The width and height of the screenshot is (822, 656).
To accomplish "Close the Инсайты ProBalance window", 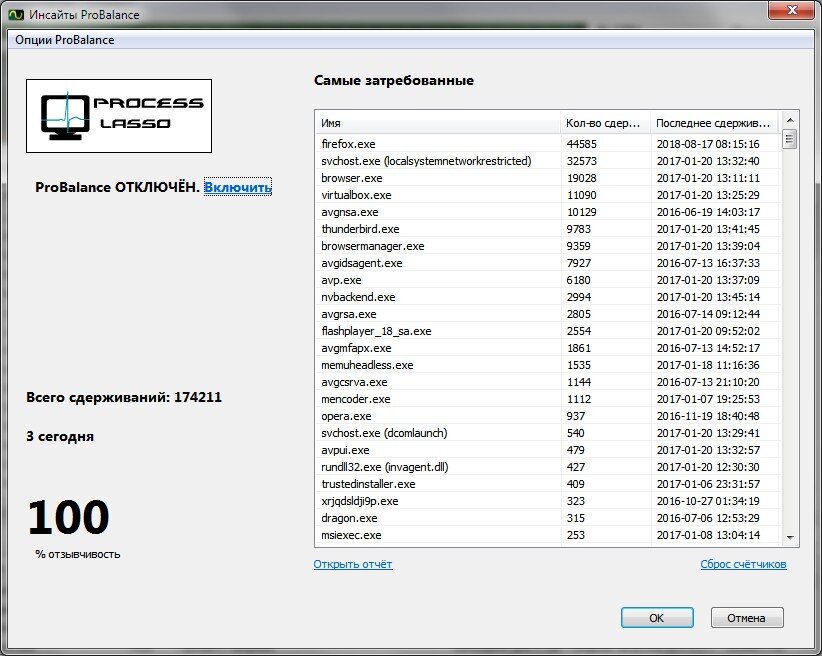I will (x=792, y=10).
